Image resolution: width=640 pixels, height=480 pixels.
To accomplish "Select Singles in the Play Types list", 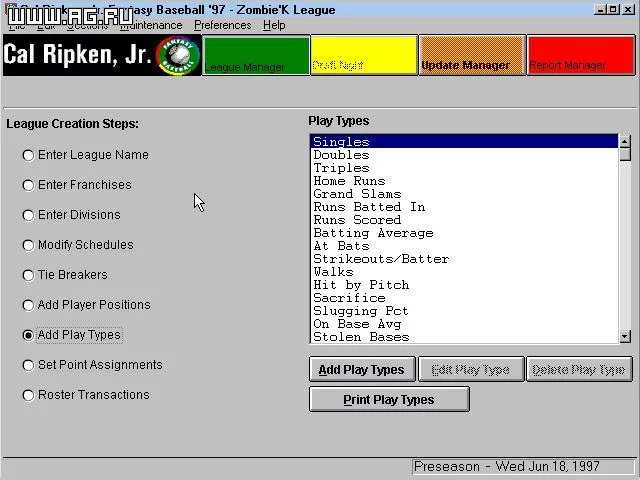I will click(464, 142).
